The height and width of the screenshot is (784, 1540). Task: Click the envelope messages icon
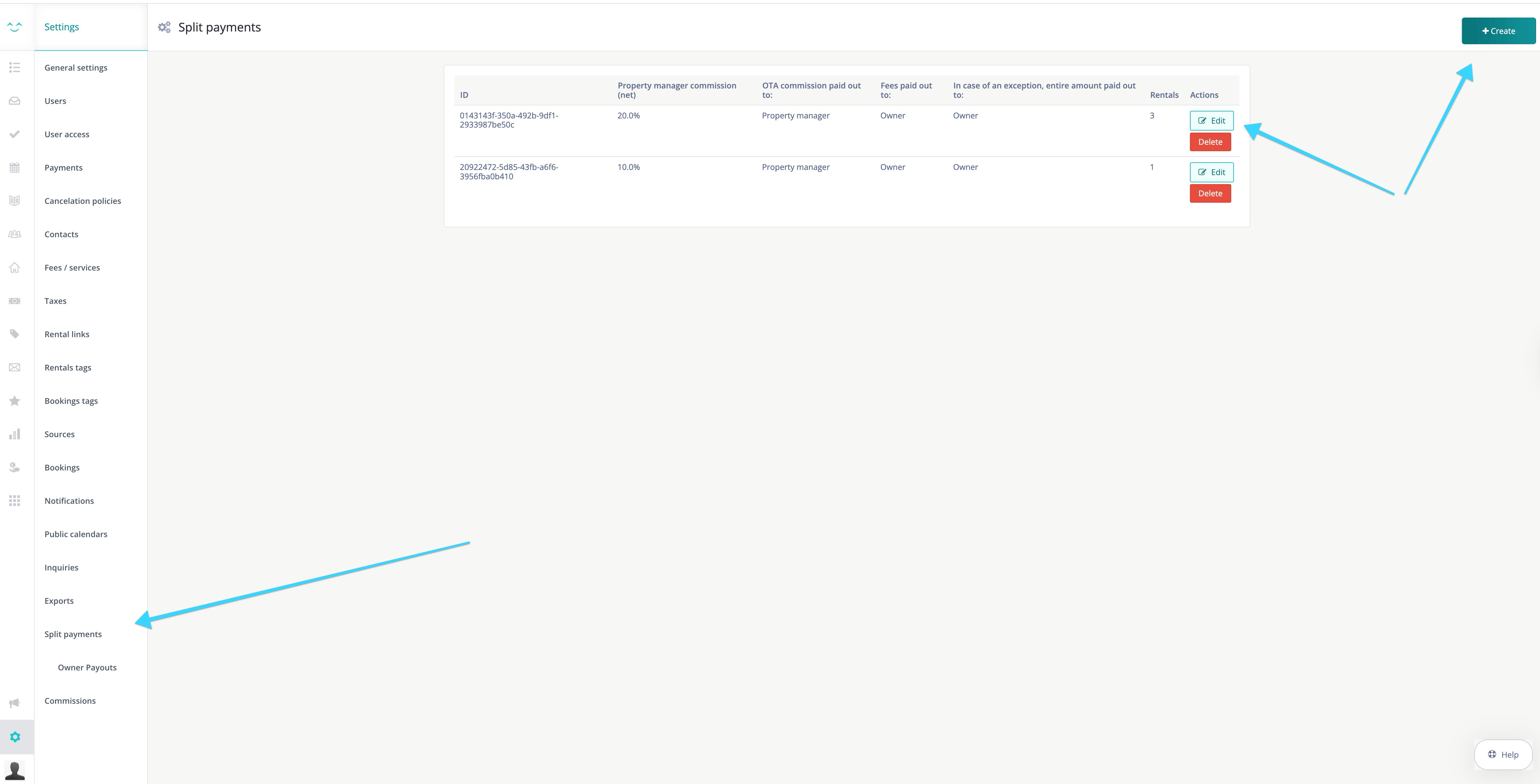coord(14,367)
